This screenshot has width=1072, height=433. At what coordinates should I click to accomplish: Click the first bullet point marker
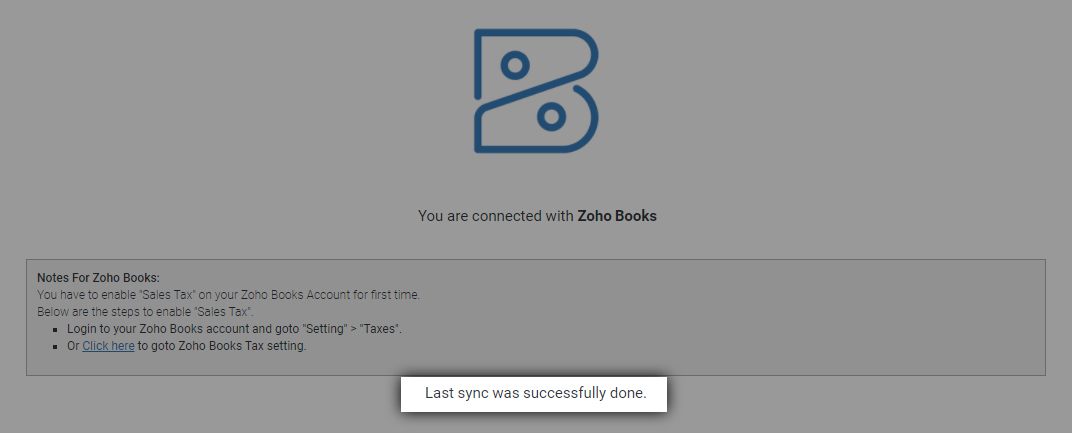point(57,329)
